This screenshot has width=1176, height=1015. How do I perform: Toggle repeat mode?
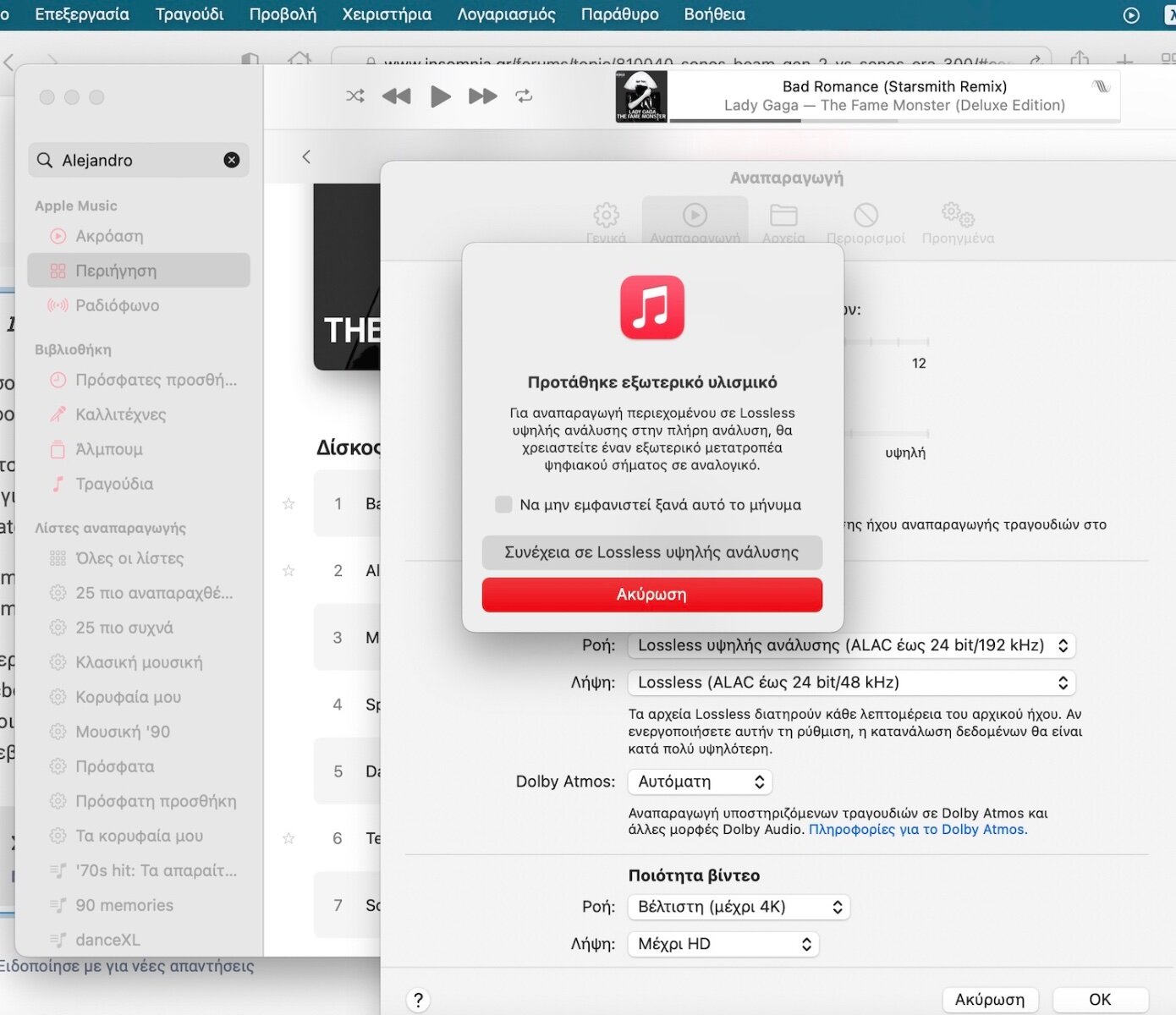click(525, 96)
